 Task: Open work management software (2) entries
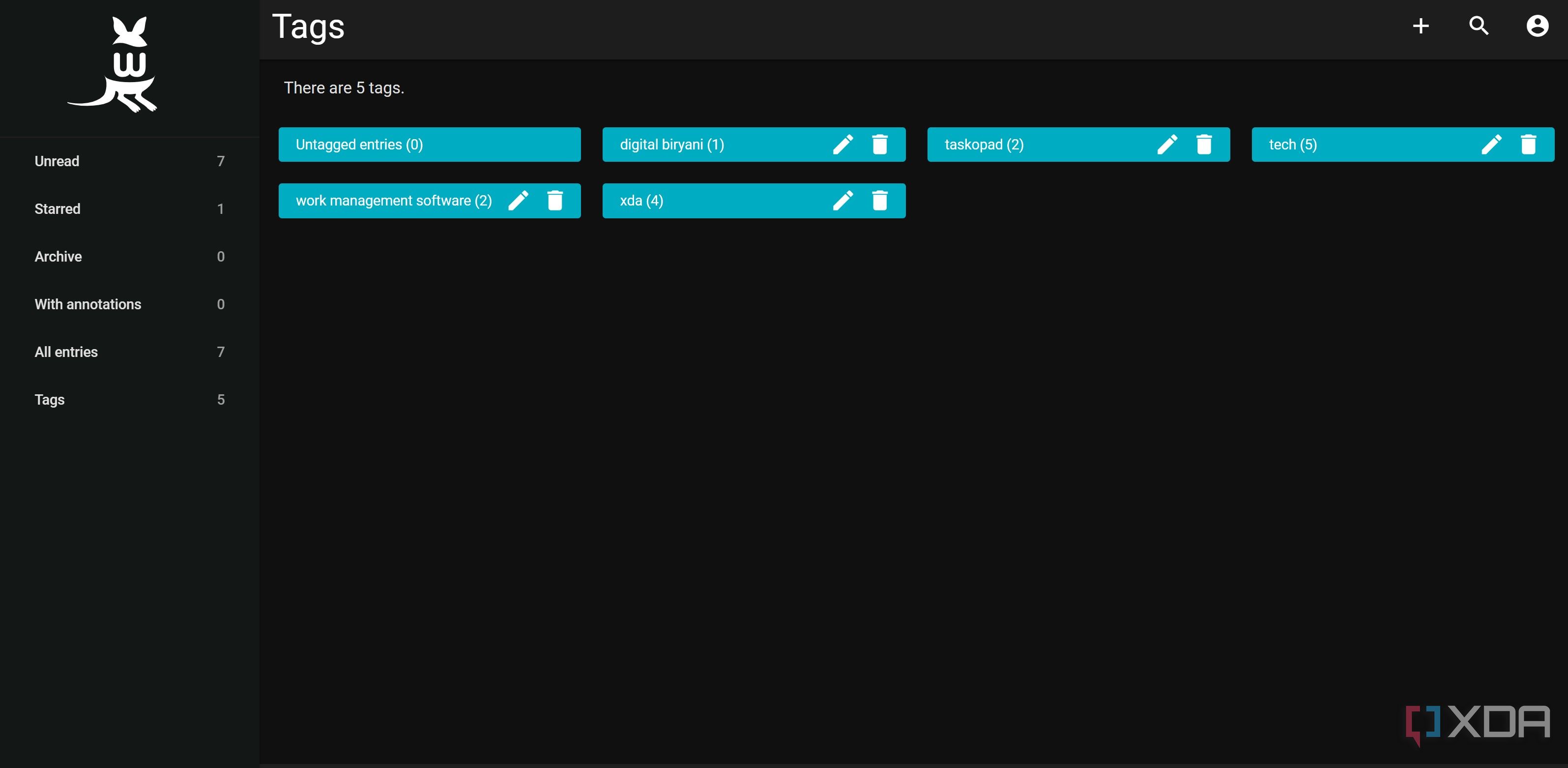click(x=394, y=201)
